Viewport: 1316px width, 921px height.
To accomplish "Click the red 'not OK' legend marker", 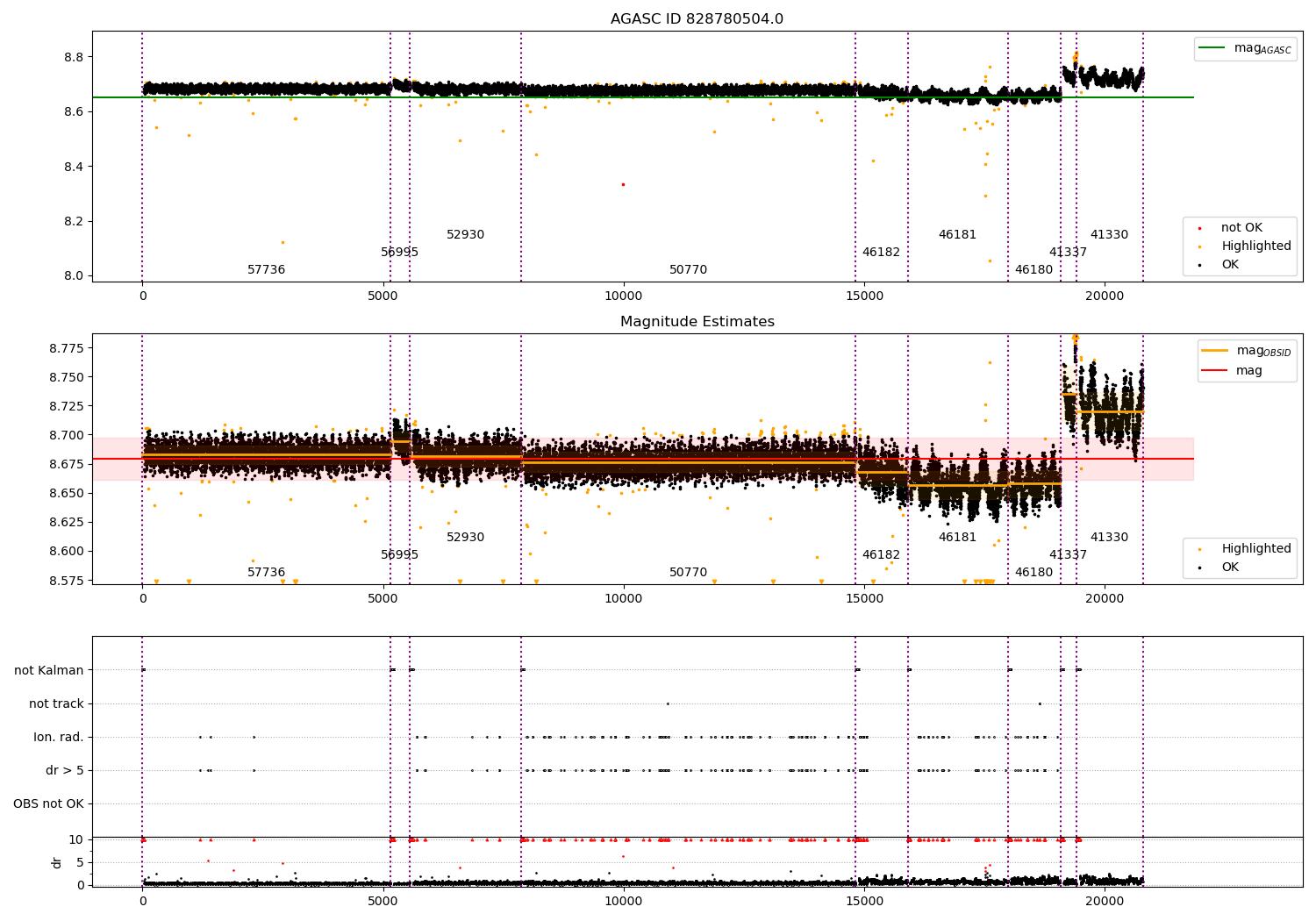I will click(x=1199, y=228).
